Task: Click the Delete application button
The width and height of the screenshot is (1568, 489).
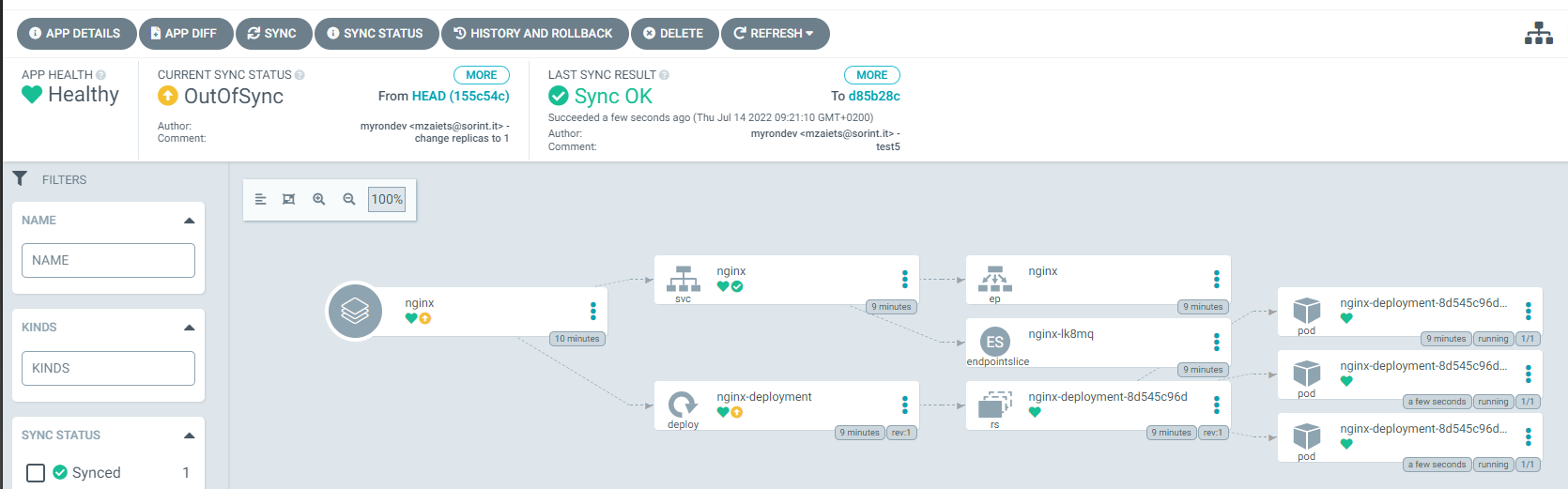Action: point(674,33)
